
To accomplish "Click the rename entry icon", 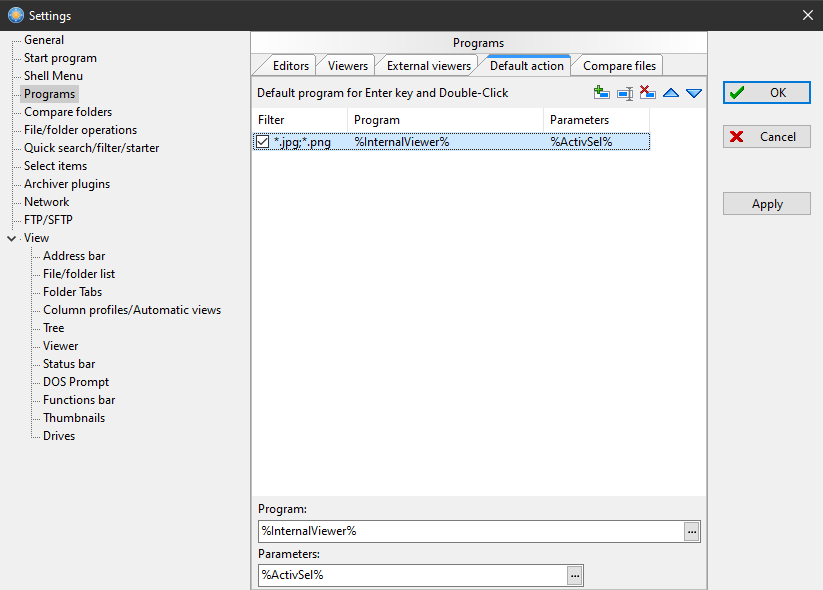I will click(625, 93).
